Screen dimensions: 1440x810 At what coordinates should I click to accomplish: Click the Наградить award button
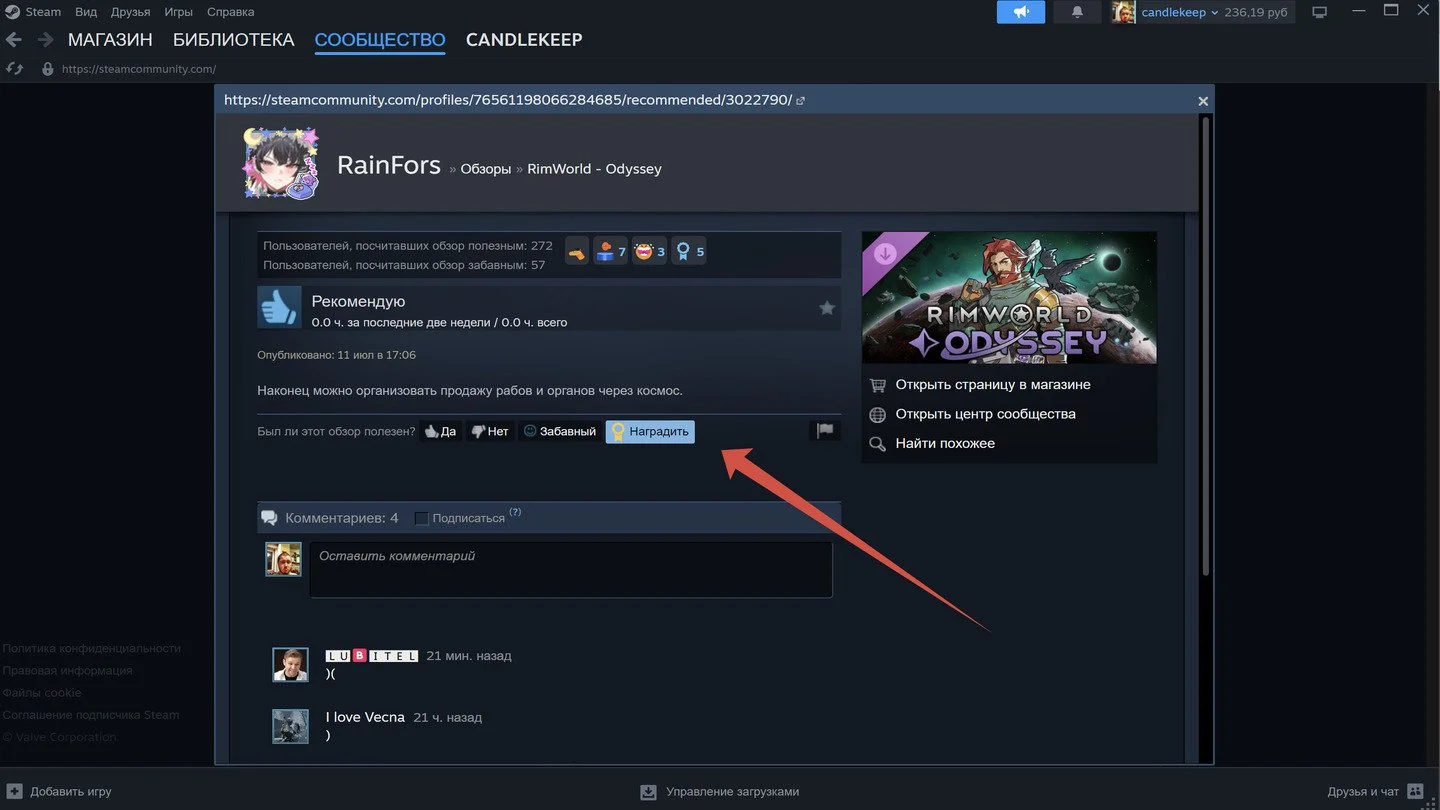(650, 432)
